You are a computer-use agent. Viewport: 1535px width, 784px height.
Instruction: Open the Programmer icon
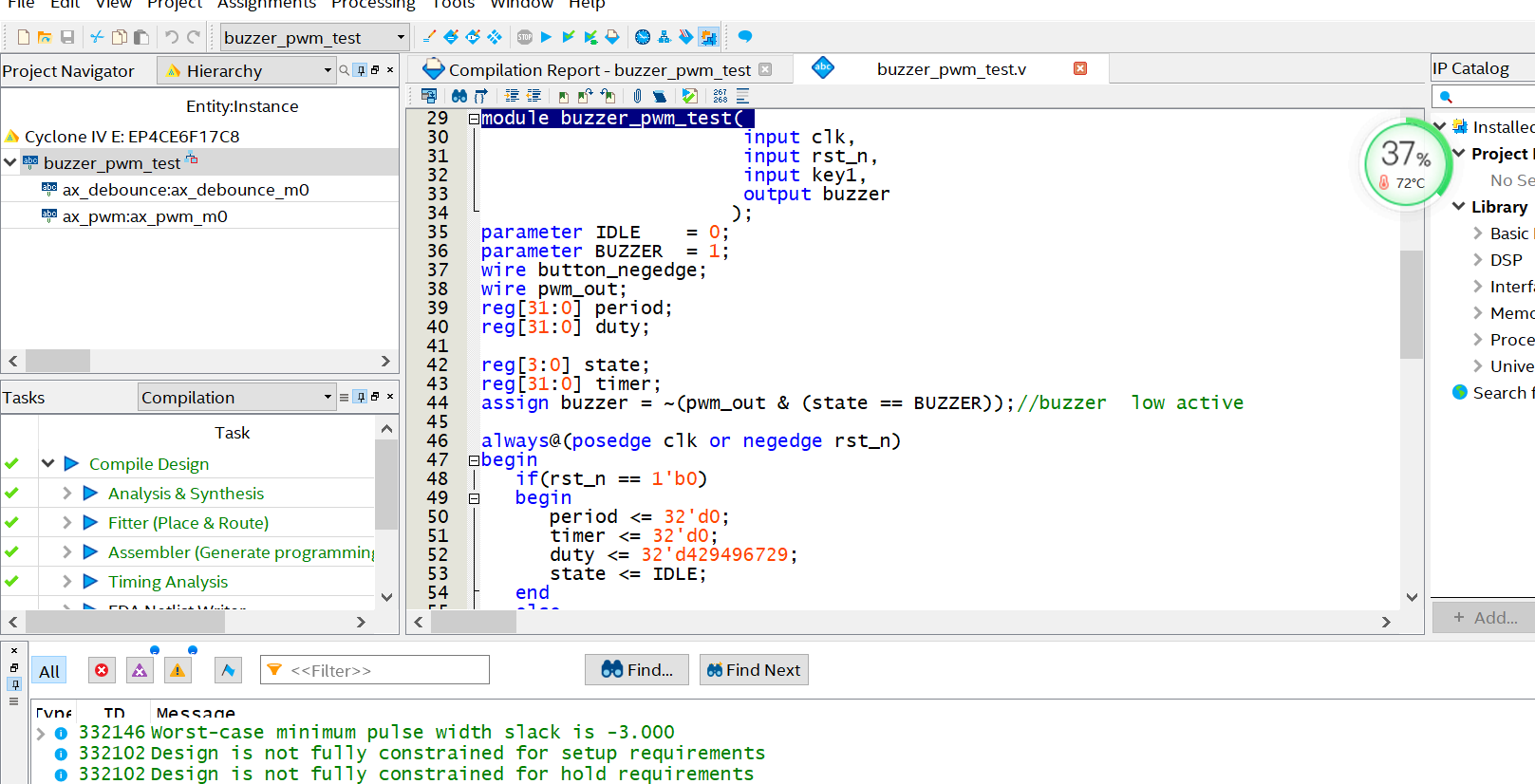pyautogui.click(x=685, y=37)
